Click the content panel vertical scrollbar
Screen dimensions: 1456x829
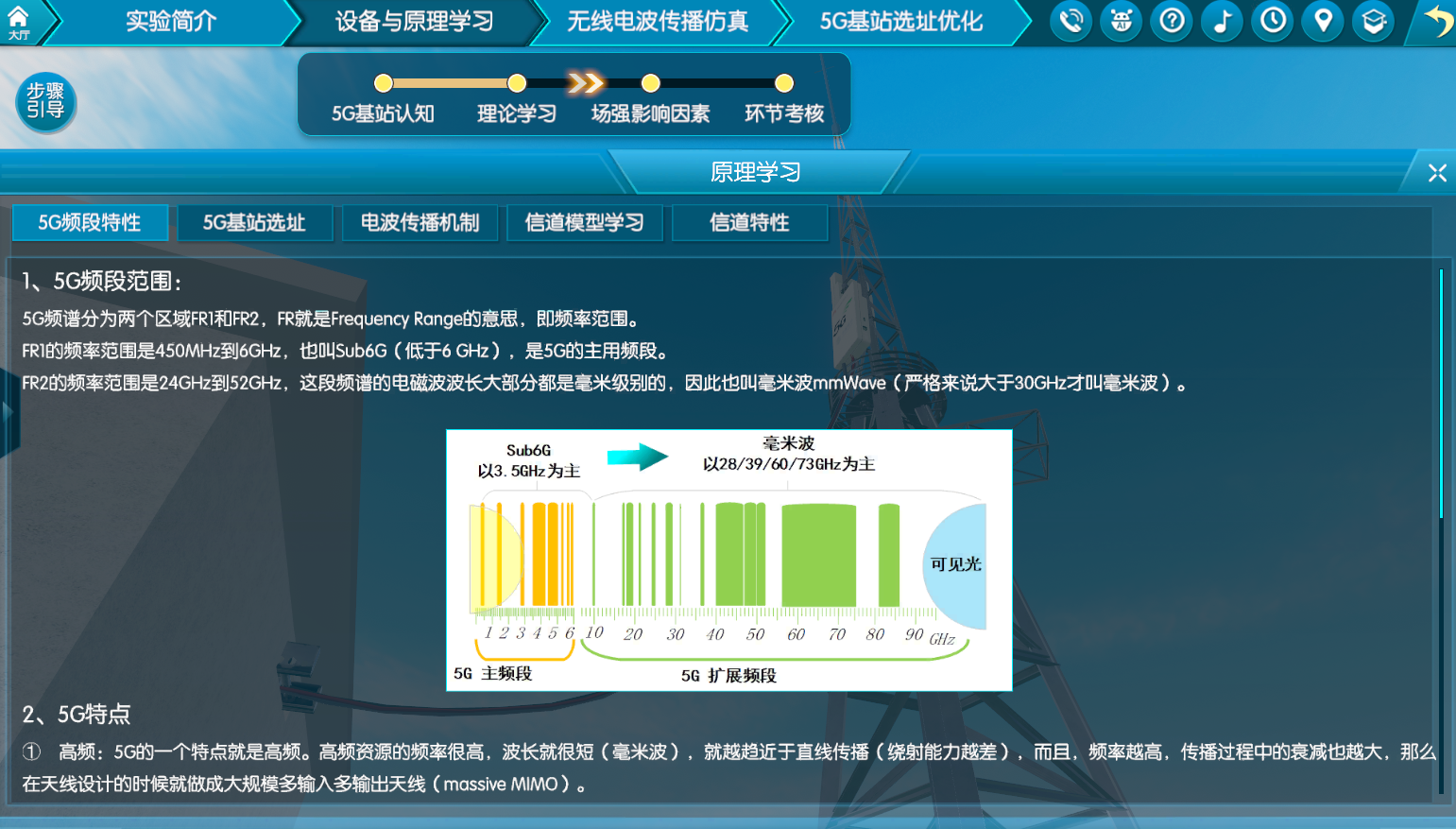click(x=1441, y=392)
